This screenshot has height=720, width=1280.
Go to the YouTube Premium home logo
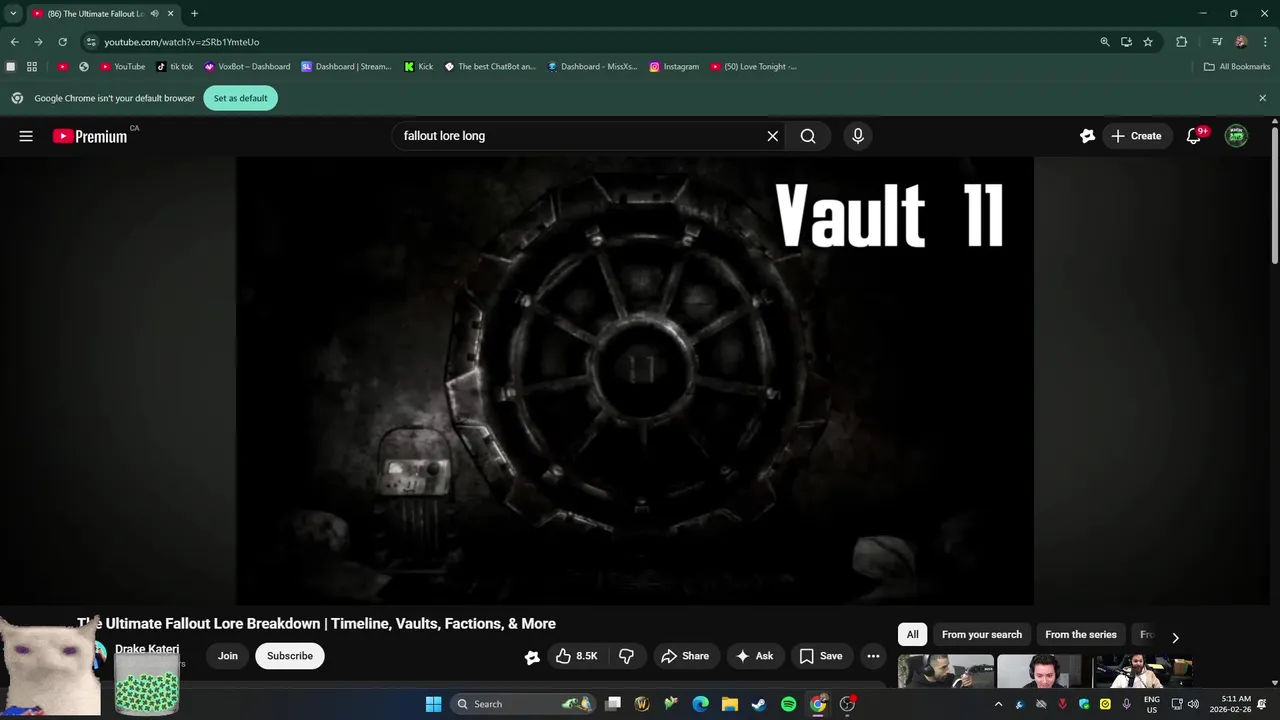click(x=90, y=136)
